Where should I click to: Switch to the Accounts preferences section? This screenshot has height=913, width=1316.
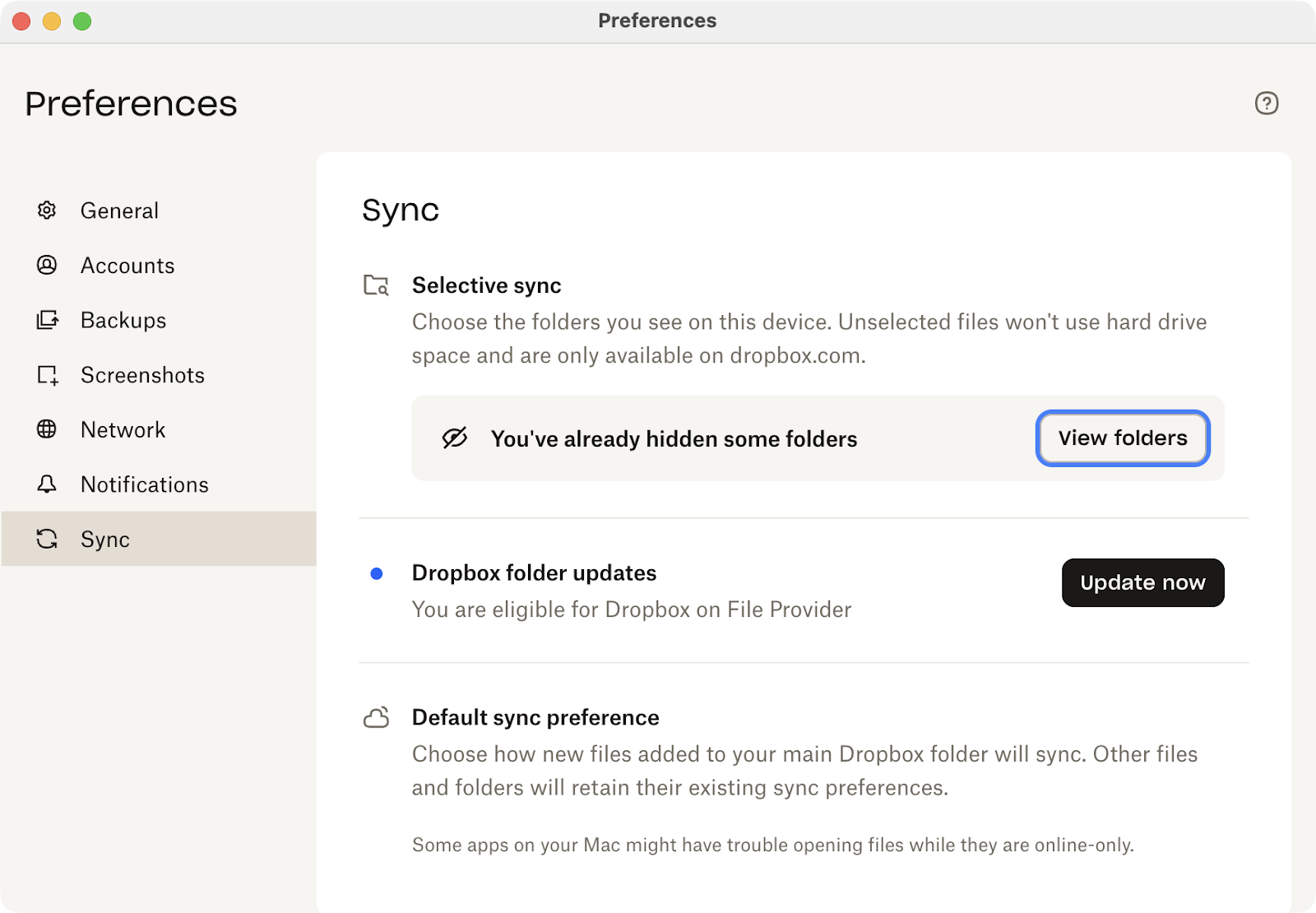127,265
